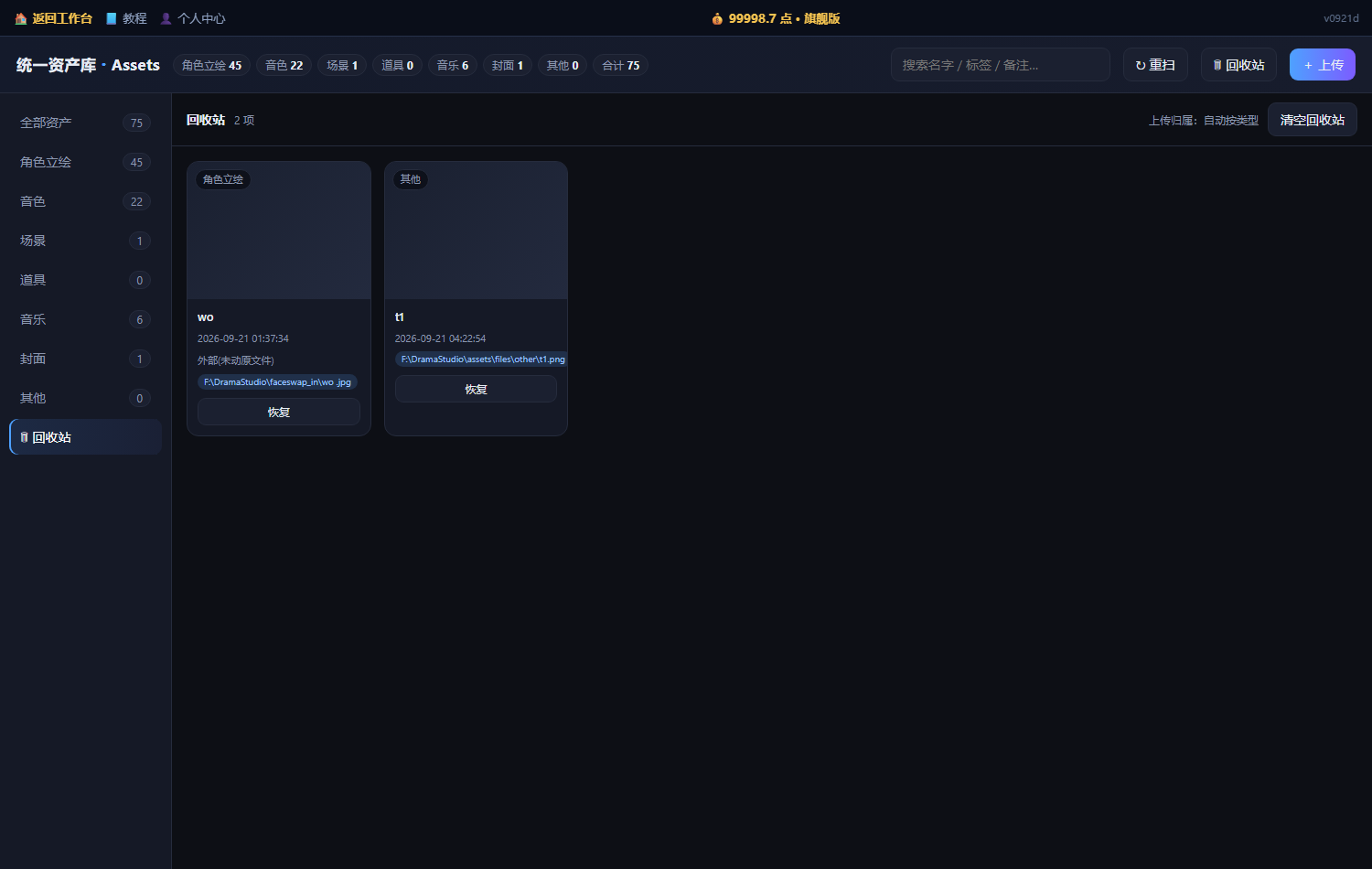Select 音色 in the sidebar
This screenshot has width=1372, height=869.
[86, 201]
